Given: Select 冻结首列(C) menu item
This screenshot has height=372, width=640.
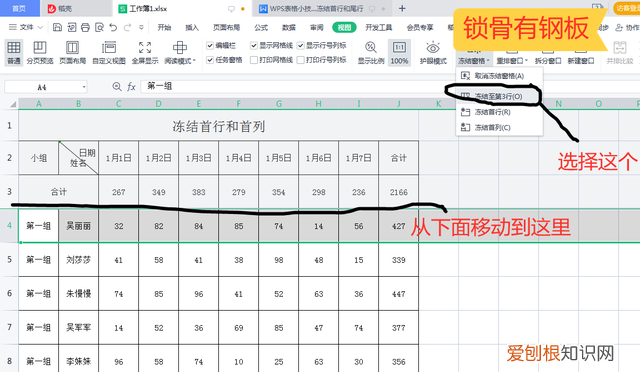Looking at the screenshot, I should pos(499,127).
